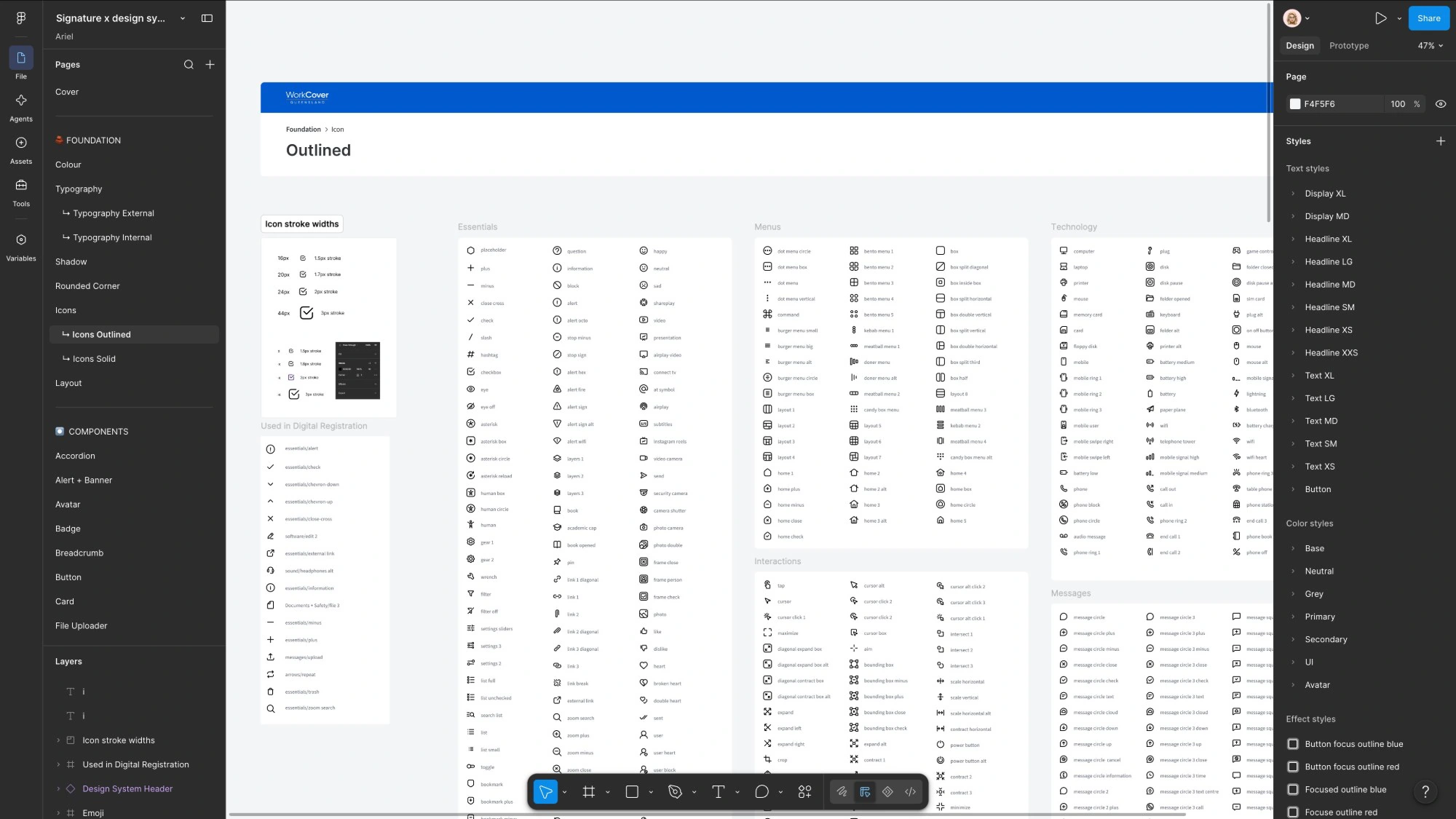1456x819 pixels.
Task: Toggle page background color visibility eye
Action: (1440, 104)
